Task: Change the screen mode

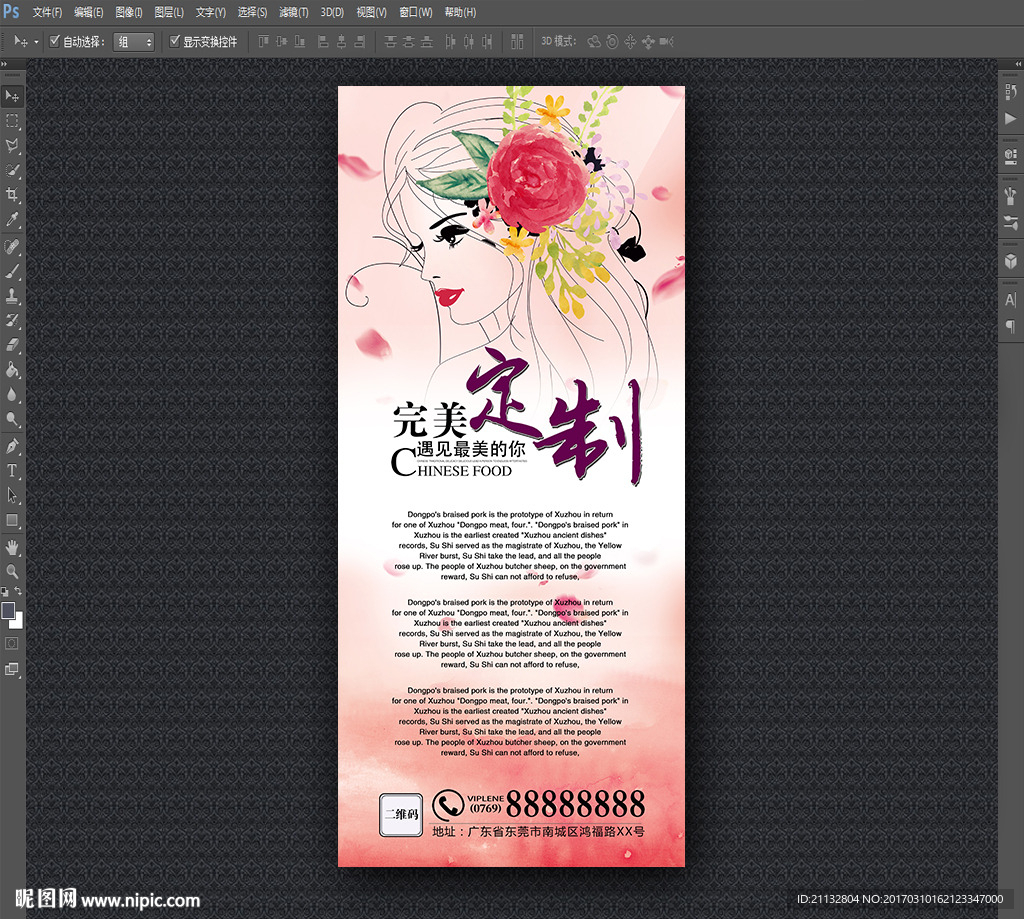Action: pos(12,669)
